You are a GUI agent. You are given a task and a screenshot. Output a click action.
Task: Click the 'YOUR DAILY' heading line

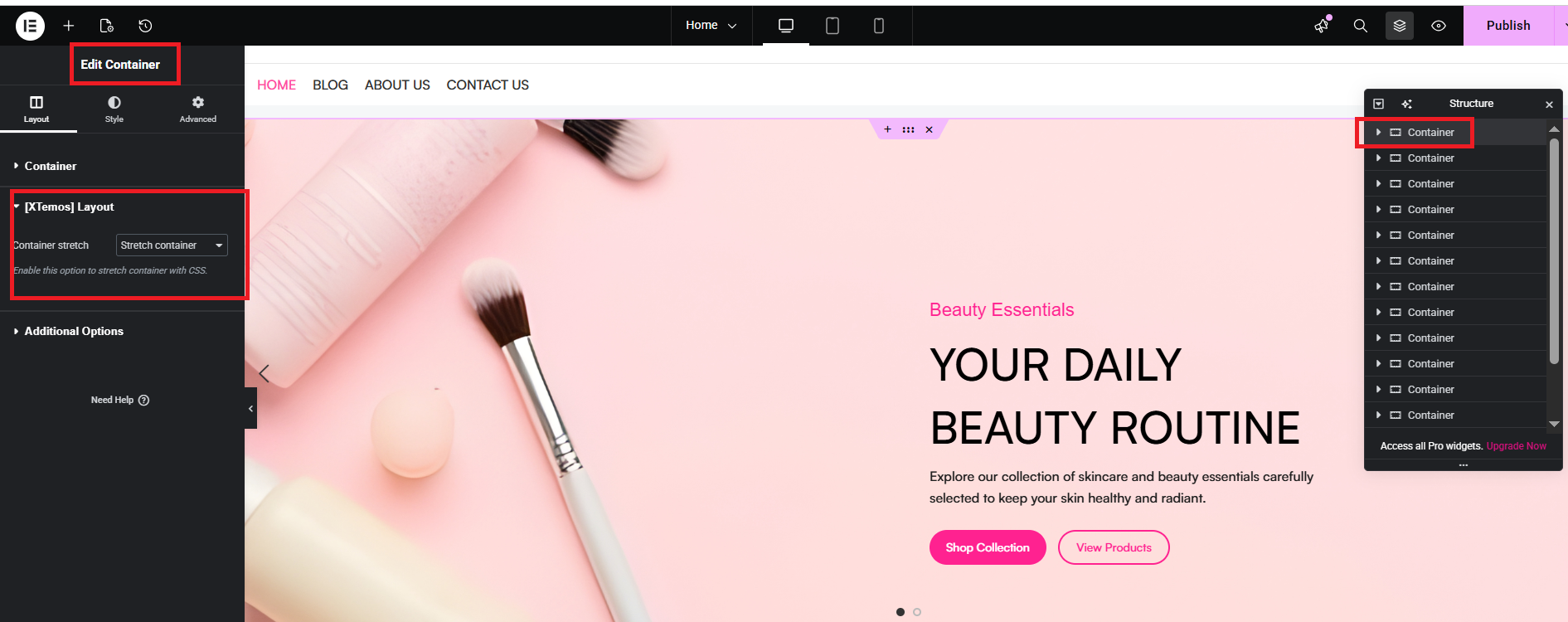click(x=1056, y=365)
